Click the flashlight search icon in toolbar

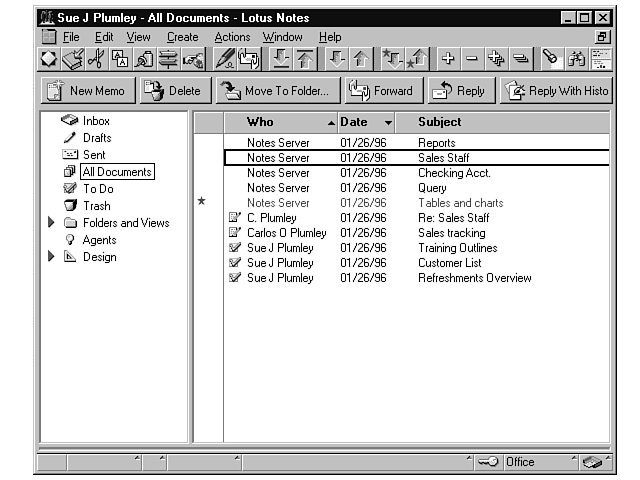point(551,60)
